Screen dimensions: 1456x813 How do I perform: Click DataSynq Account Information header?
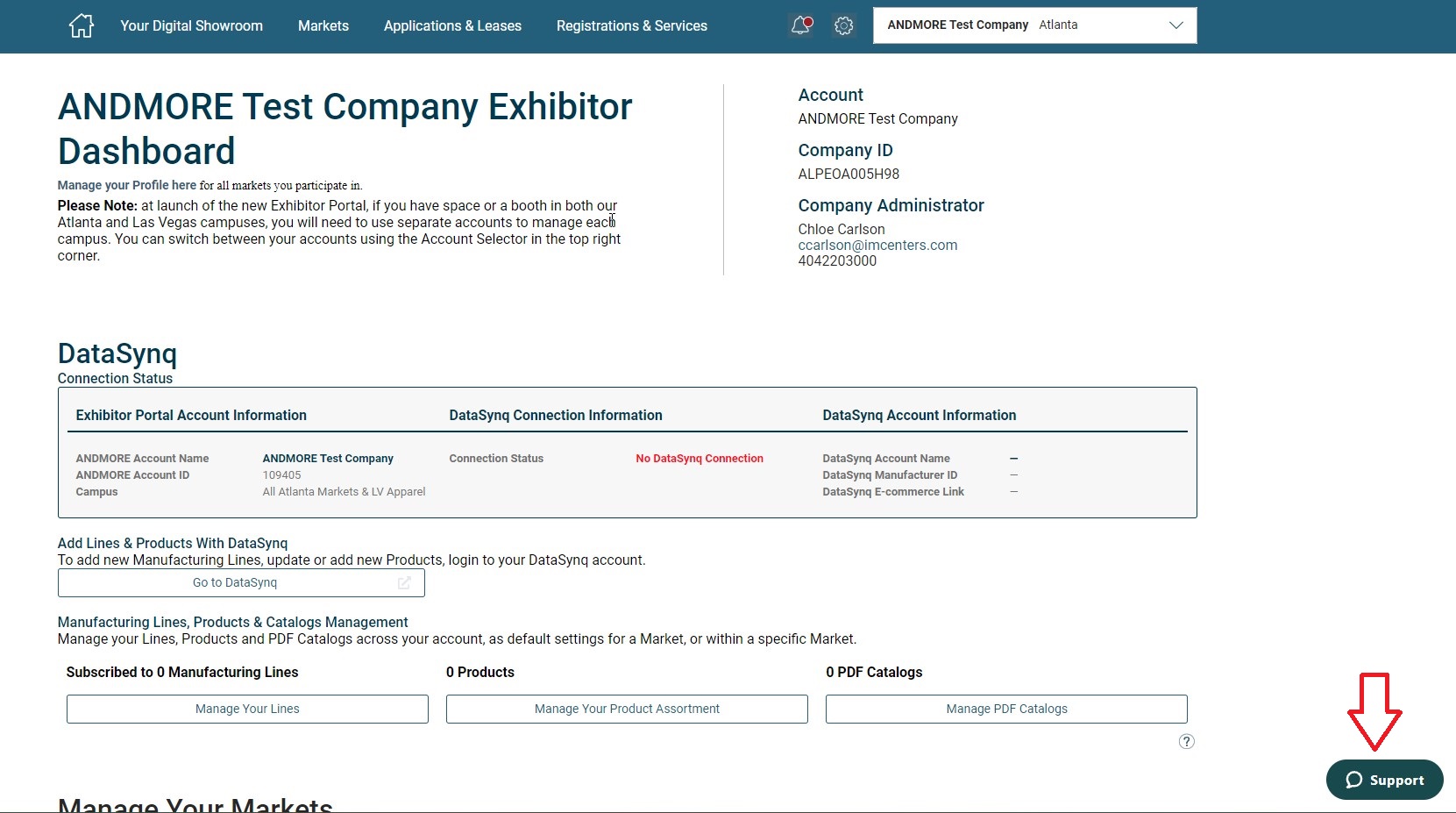click(919, 416)
